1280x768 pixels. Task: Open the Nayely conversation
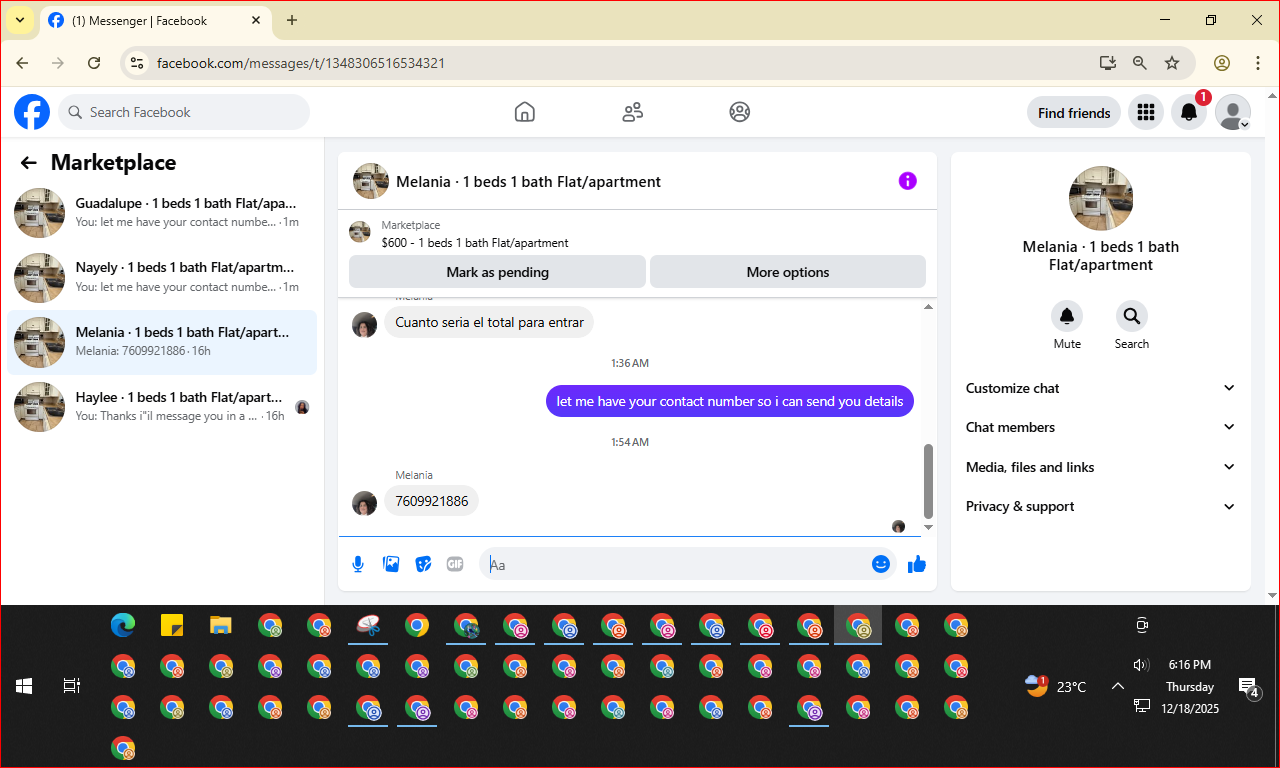pos(162,277)
